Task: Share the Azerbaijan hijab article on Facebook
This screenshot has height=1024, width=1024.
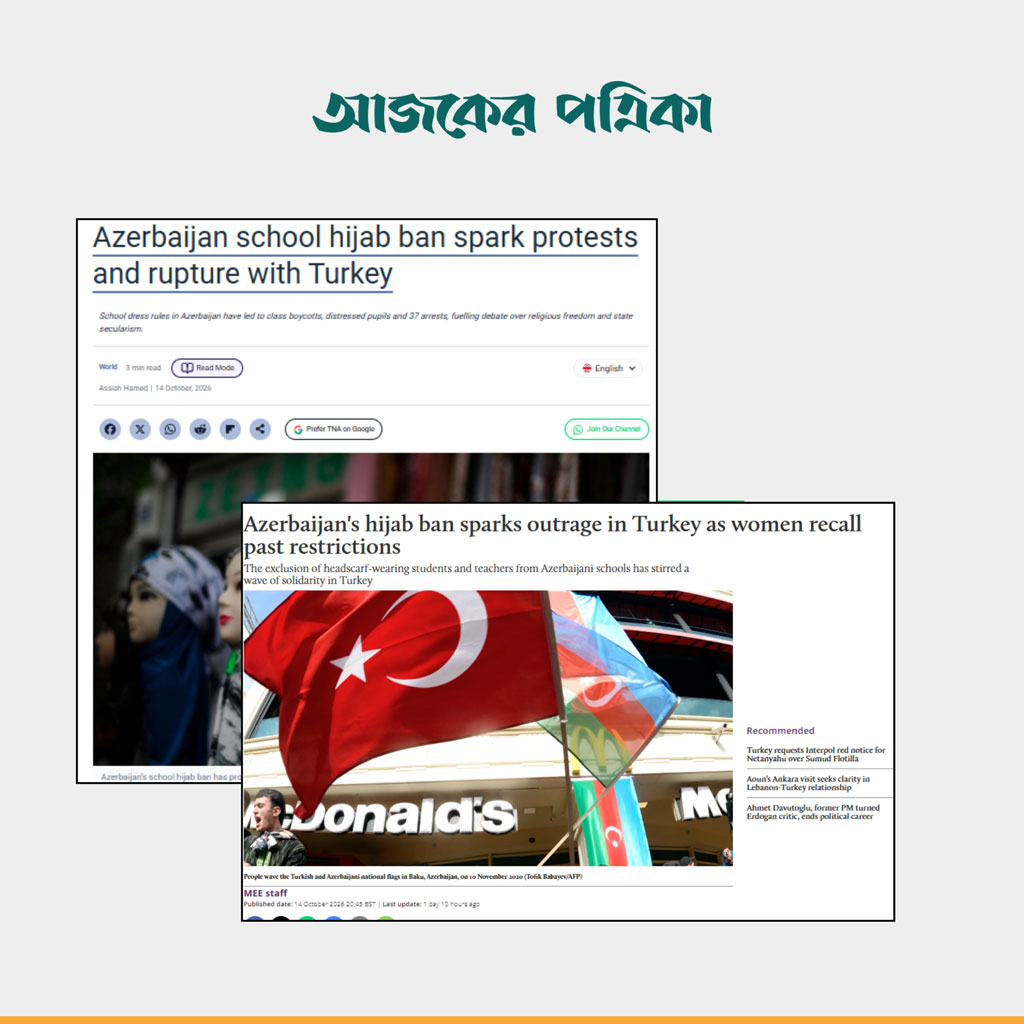Action: pos(110,429)
